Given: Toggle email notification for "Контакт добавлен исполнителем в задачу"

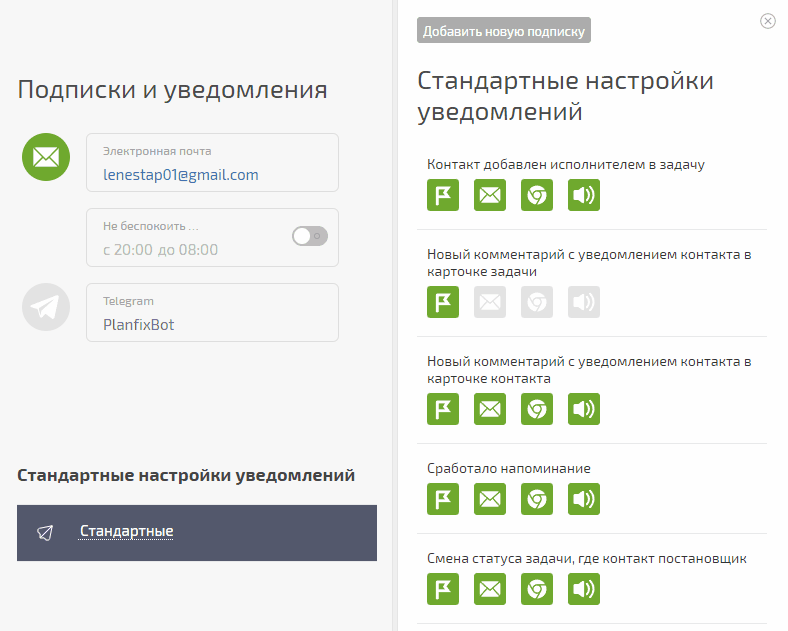Looking at the screenshot, I should coord(490,195).
